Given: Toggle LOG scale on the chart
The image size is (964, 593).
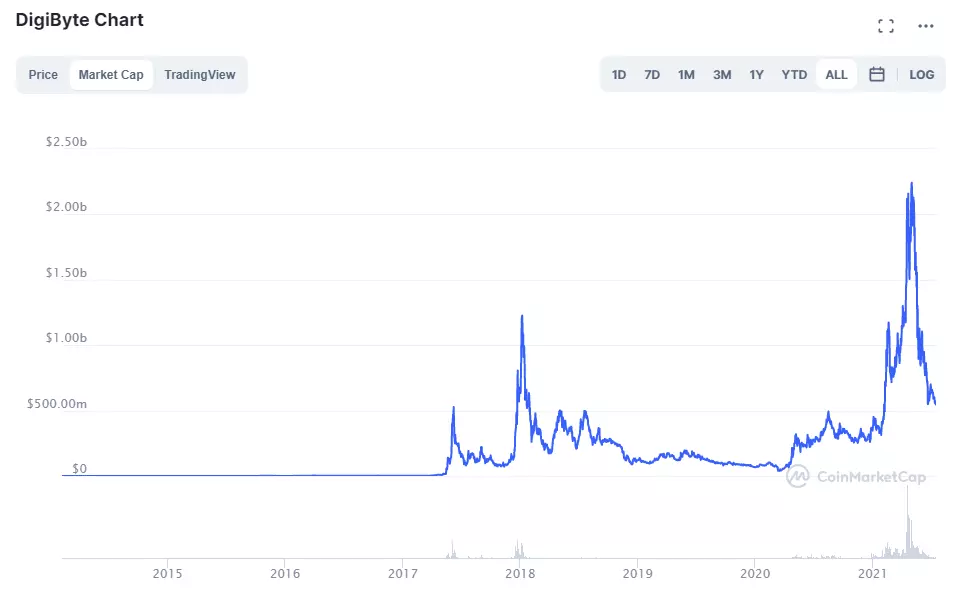Looking at the screenshot, I should (921, 74).
